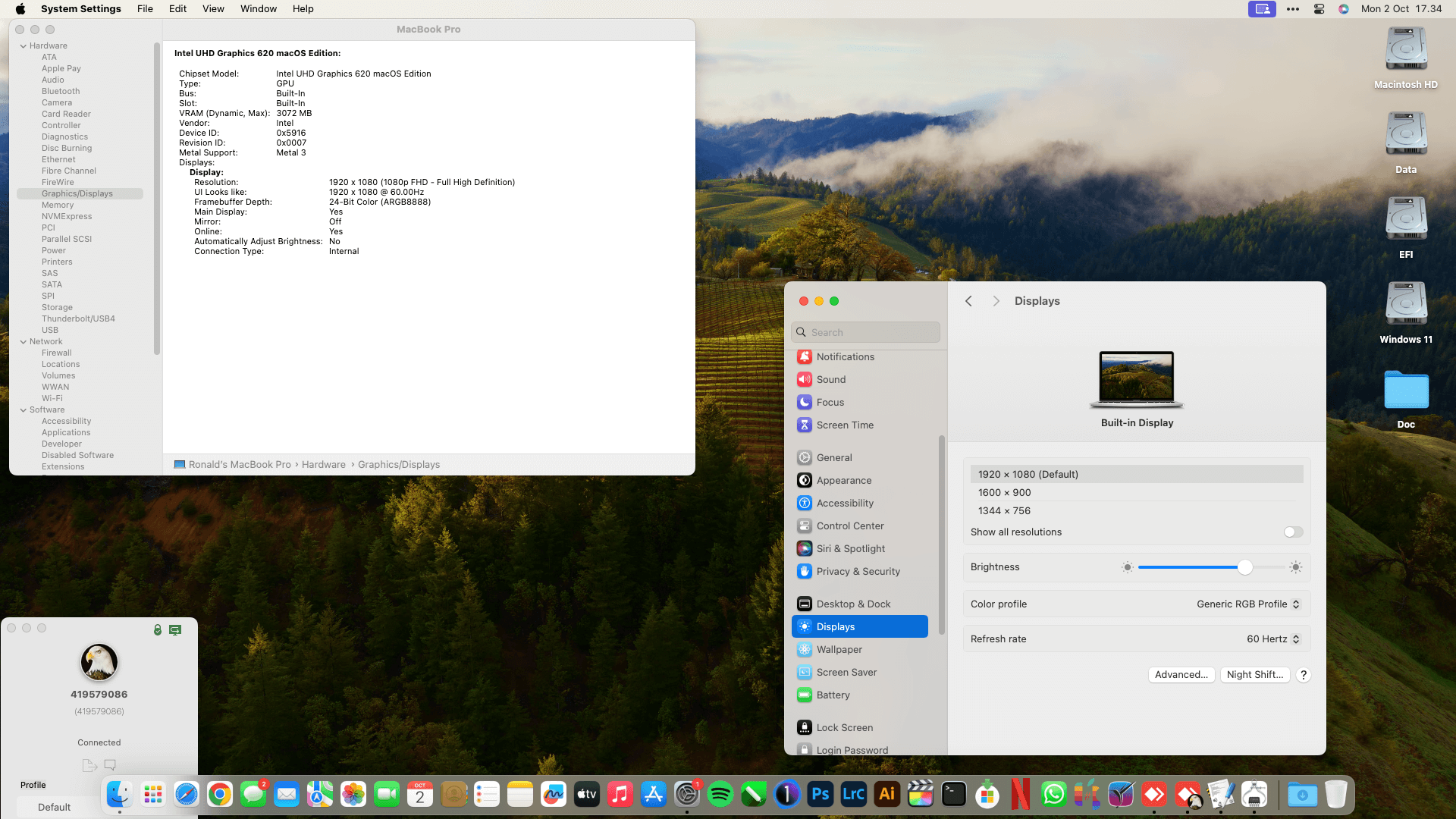The width and height of the screenshot is (1456, 819).
Task: Open Spotify from the Dock
Action: coord(720,795)
